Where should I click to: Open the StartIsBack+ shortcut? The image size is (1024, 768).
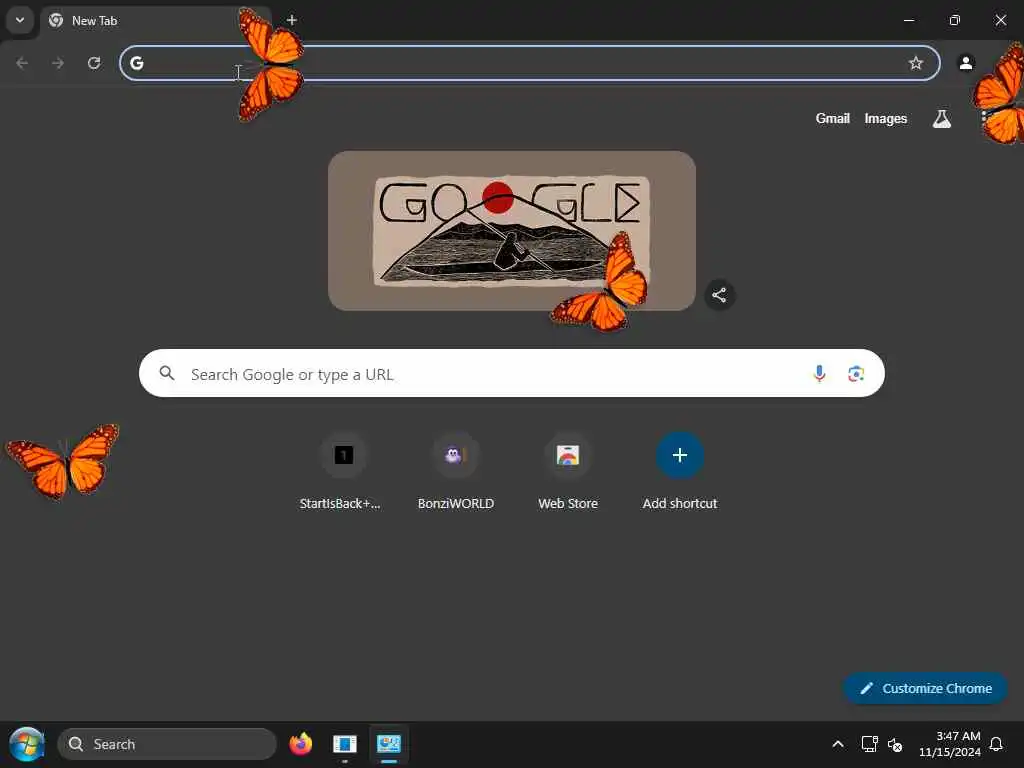pos(343,472)
